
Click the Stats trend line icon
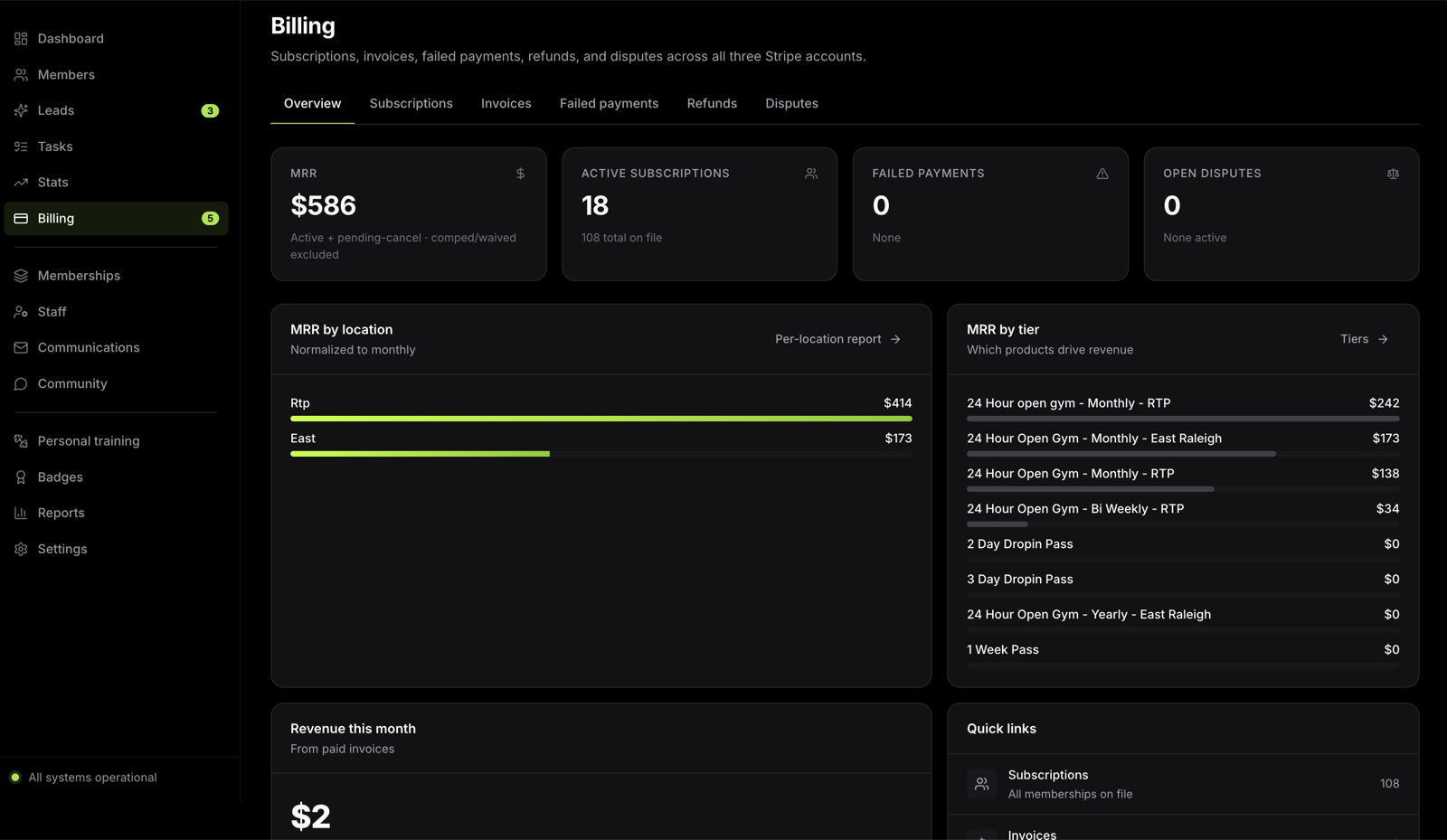tap(21, 183)
